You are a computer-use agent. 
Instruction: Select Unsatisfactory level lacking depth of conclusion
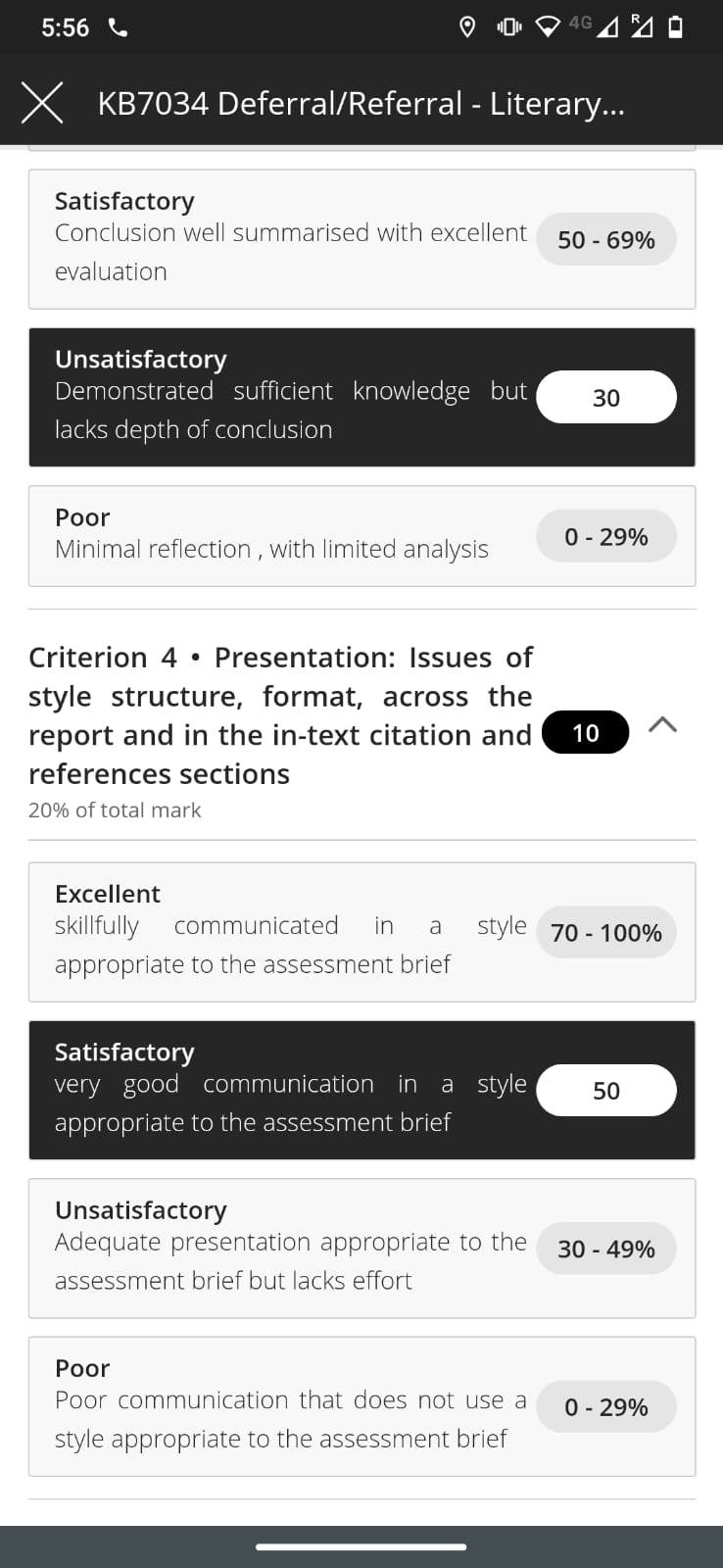tap(361, 397)
